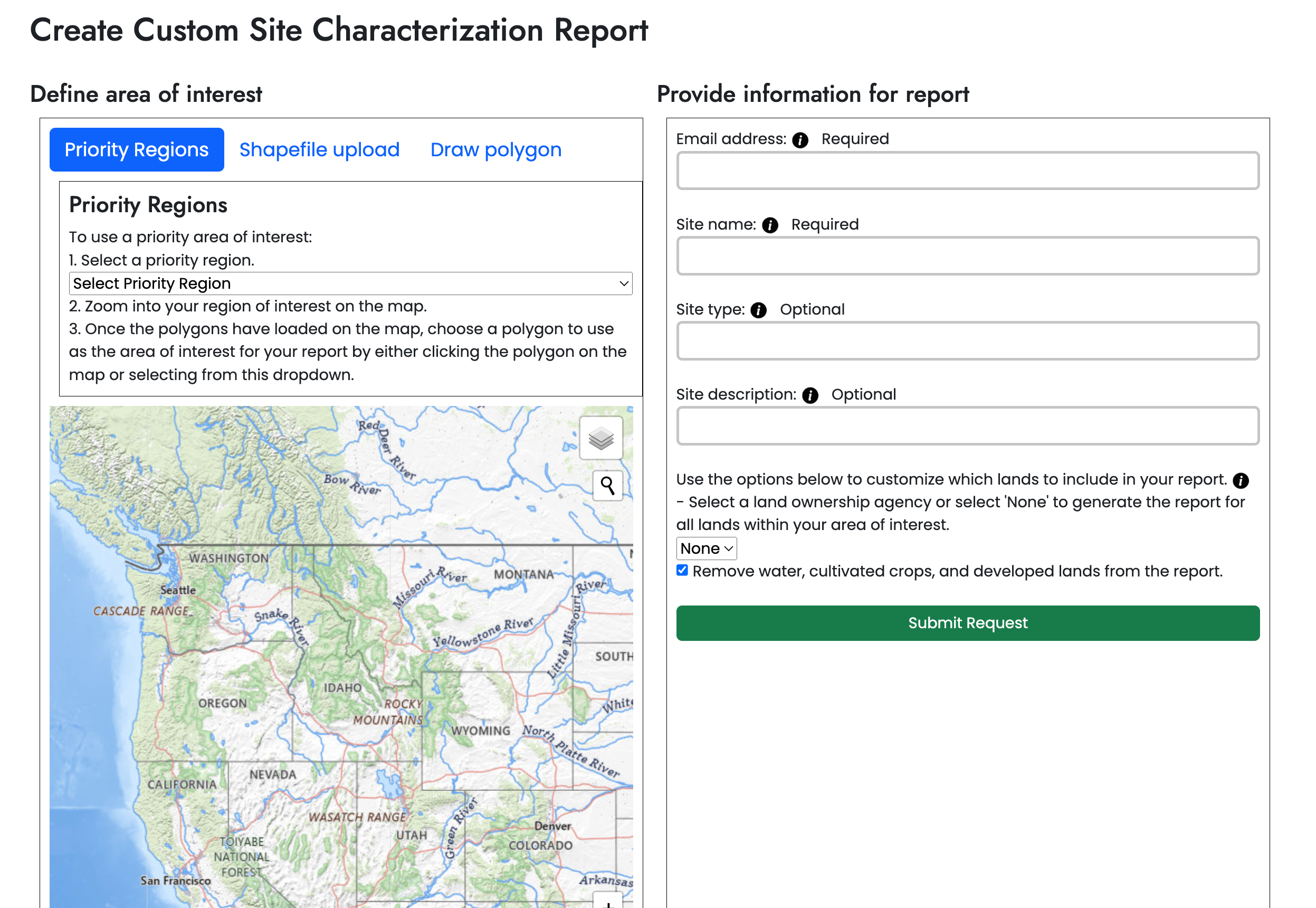The height and width of the screenshot is (908, 1316).
Task: Click the Site name info icon
Action: click(769, 225)
